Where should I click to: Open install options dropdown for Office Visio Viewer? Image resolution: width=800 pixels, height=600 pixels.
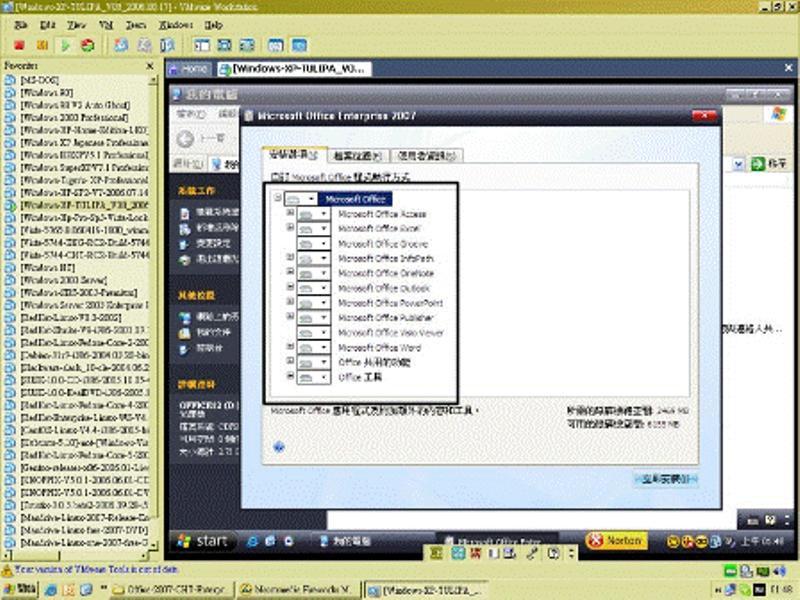coord(314,333)
